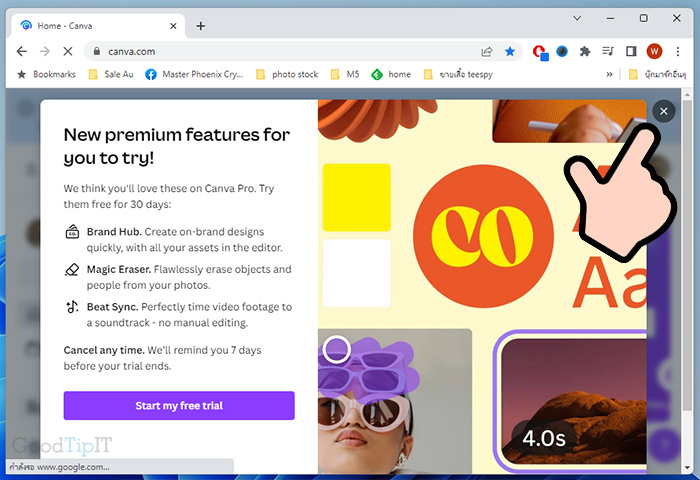Click the scrollbar up arrow
The image size is (700, 480).
(x=687, y=94)
